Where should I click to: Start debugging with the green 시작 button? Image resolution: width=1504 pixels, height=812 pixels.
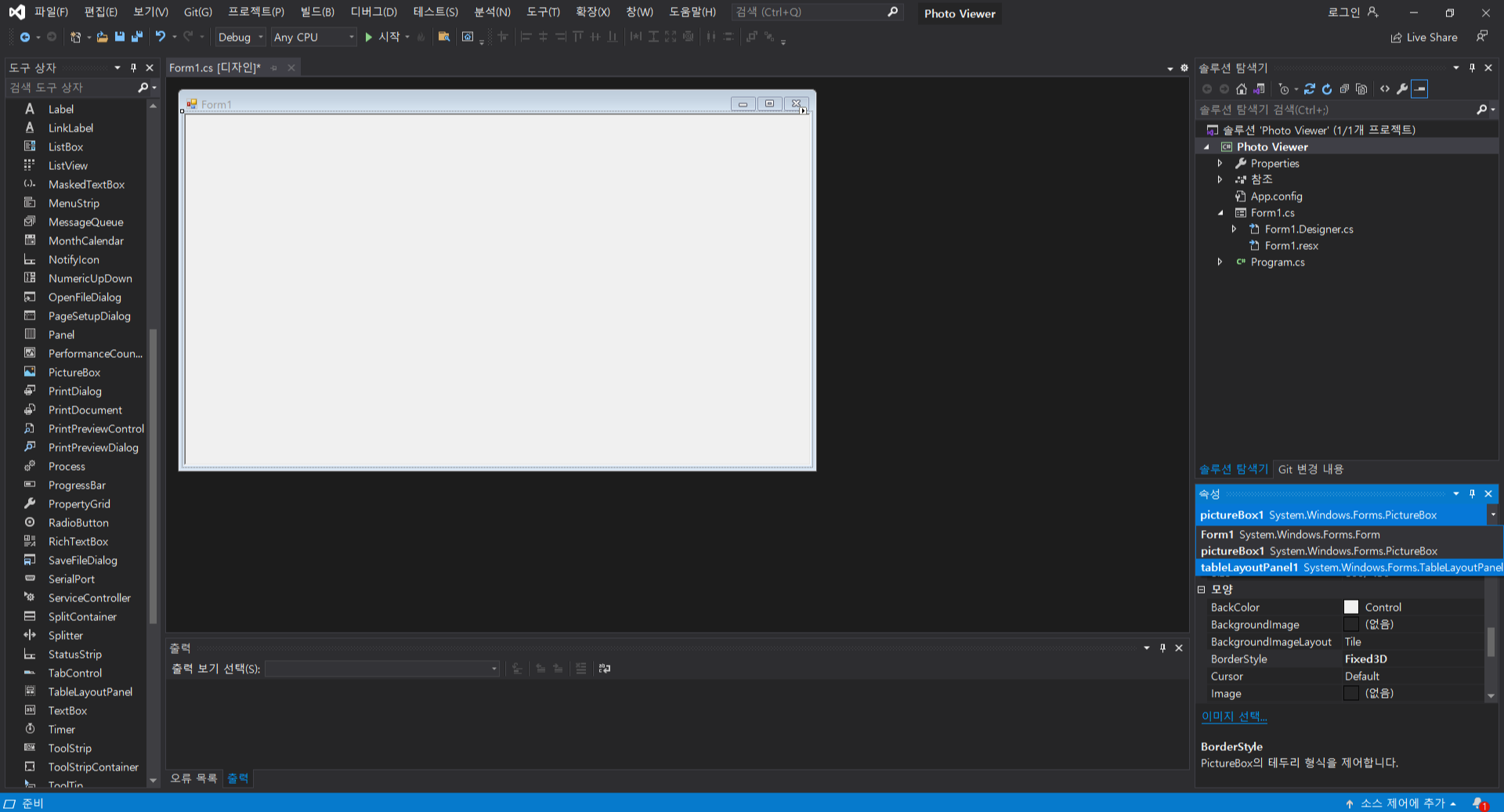383,37
